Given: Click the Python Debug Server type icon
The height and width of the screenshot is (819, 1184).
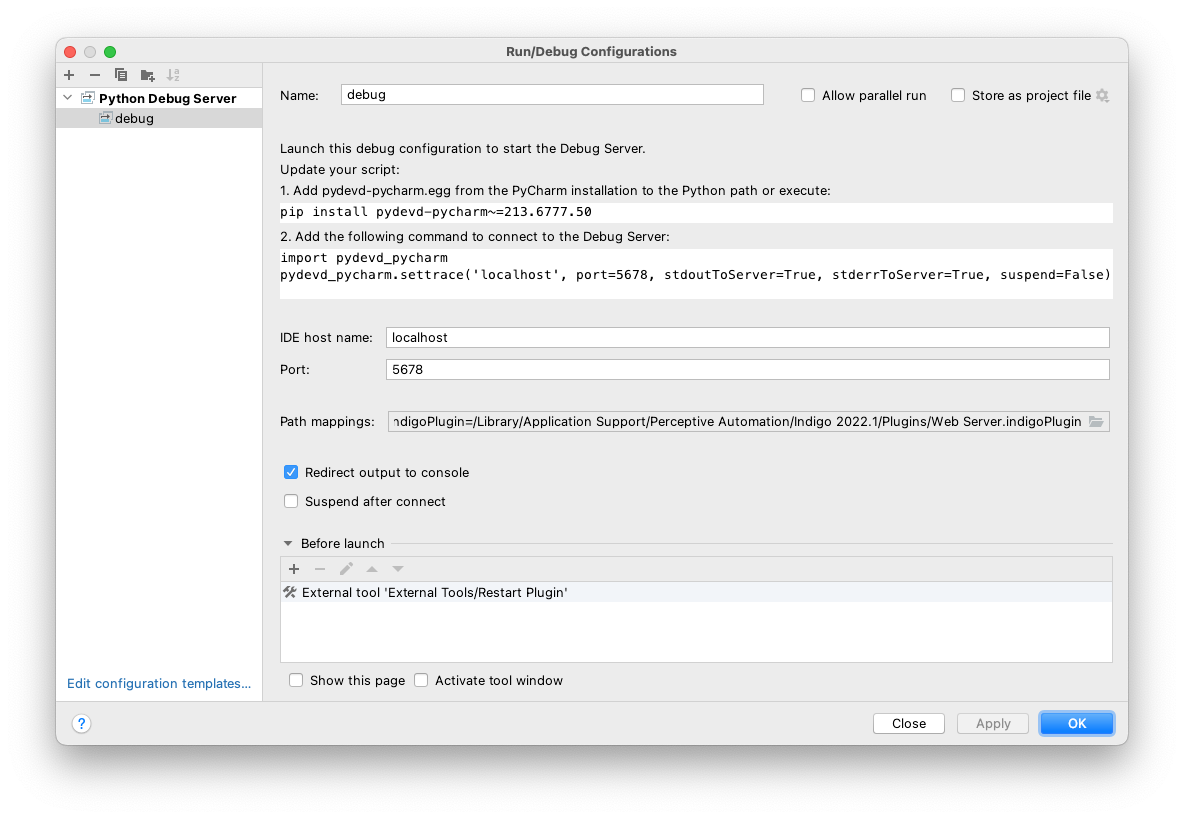Looking at the screenshot, I should pos(88,98).
